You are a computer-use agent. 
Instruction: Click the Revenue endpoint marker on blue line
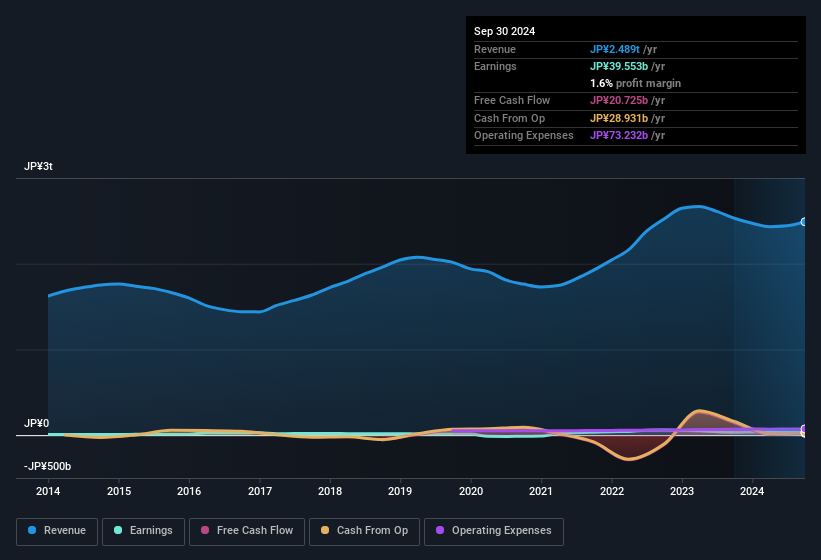coord(804,222)
